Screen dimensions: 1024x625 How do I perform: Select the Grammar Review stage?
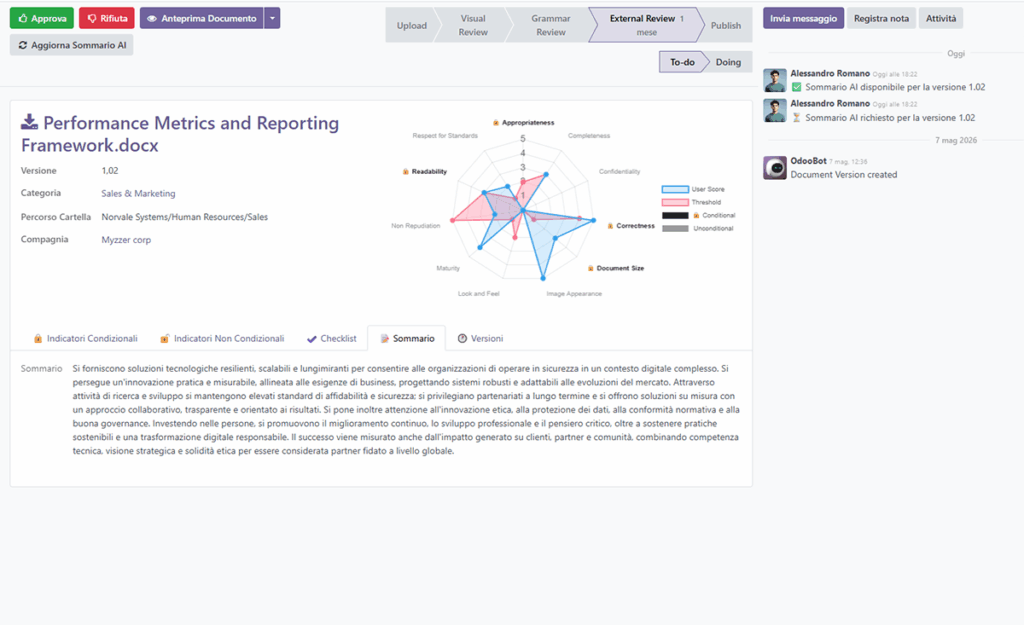551,25
